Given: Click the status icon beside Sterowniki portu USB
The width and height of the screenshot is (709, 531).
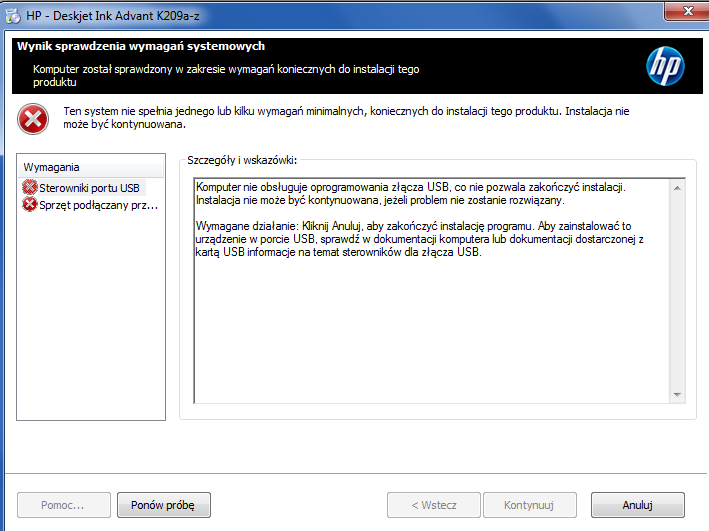Looking at the screenshot, I should click(x=29, y=187).
